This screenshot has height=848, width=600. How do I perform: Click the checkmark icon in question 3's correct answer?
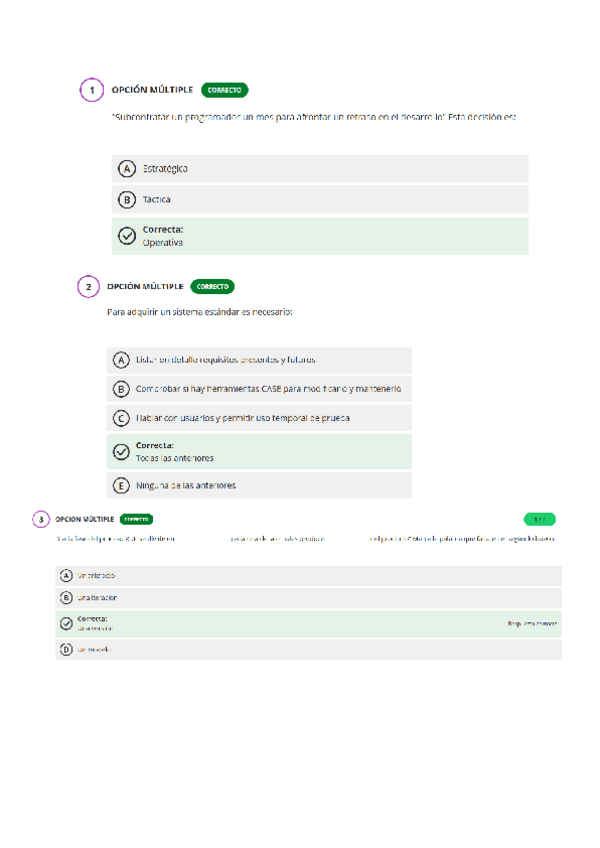tap(67, 623)
